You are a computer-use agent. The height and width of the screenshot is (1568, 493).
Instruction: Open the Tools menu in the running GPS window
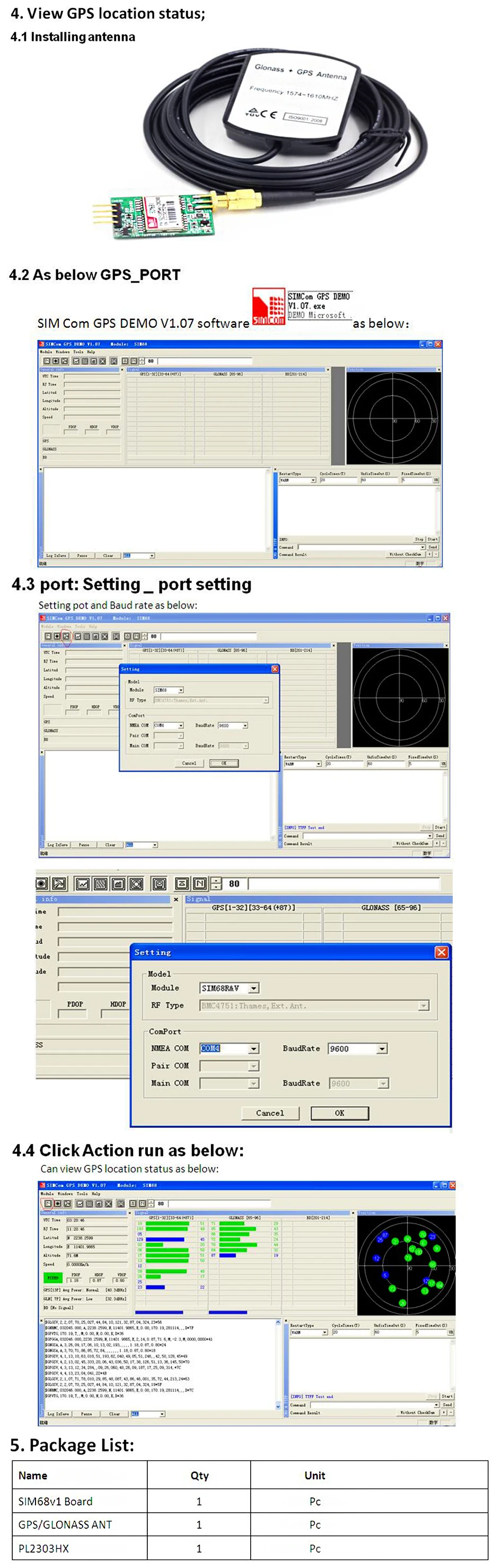[83, 1194]
